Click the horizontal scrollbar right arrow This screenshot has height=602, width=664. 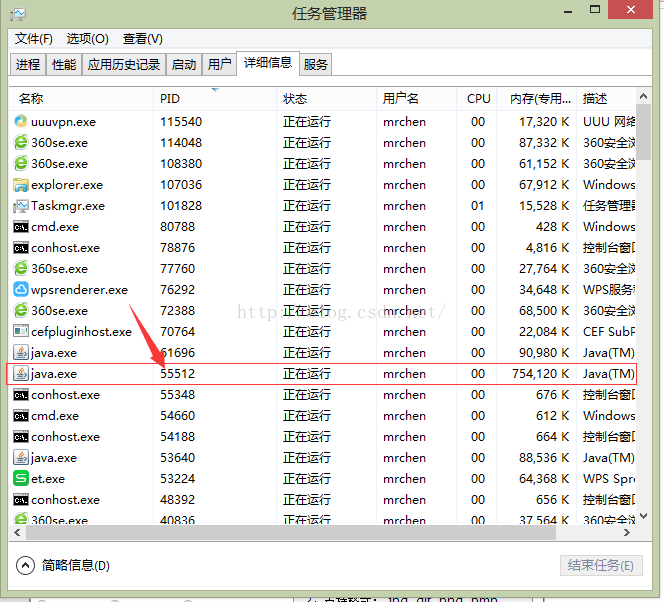click(627, 533)
